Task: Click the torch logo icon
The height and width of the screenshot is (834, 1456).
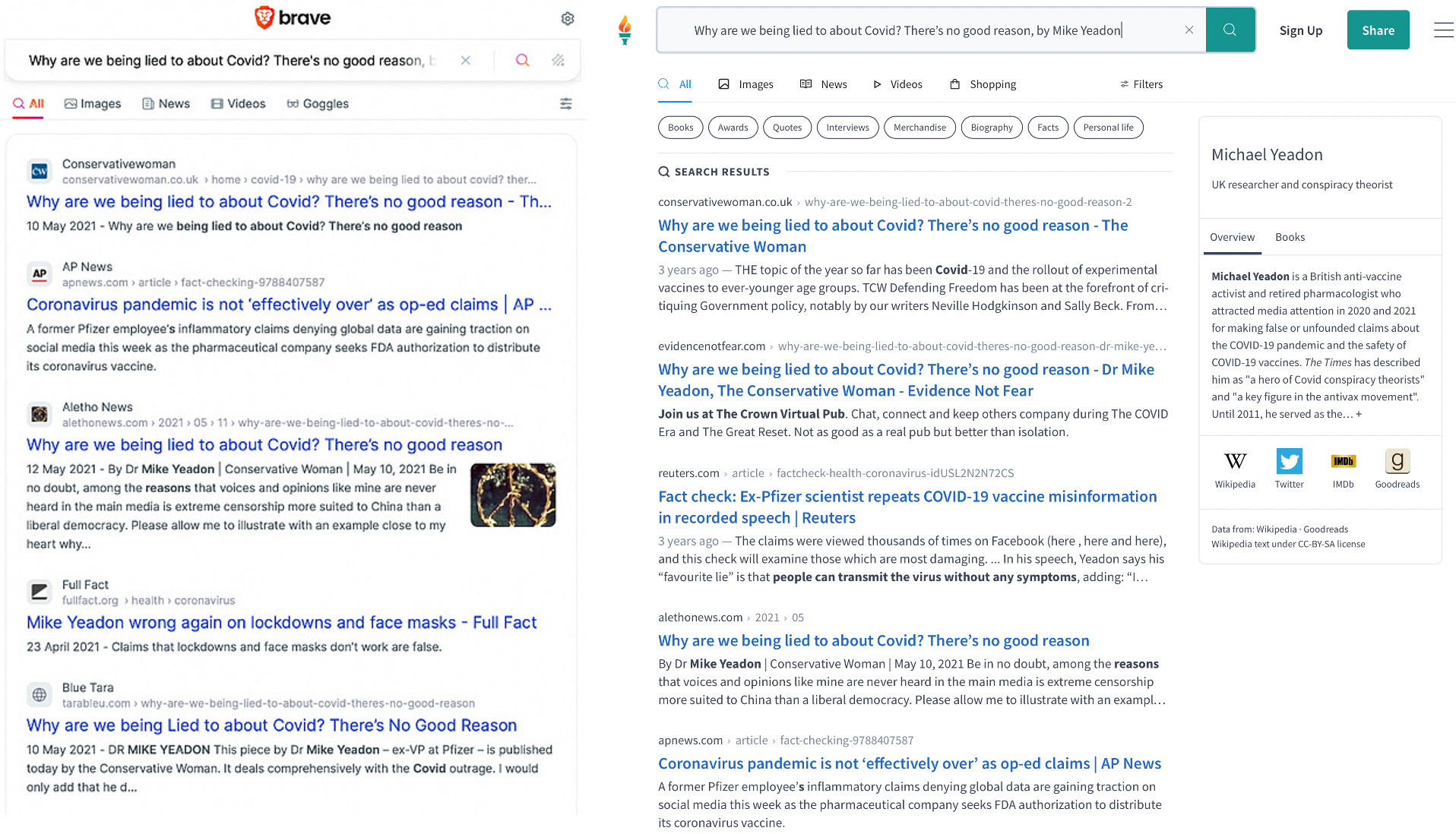Action: click(x=625, y=30)
